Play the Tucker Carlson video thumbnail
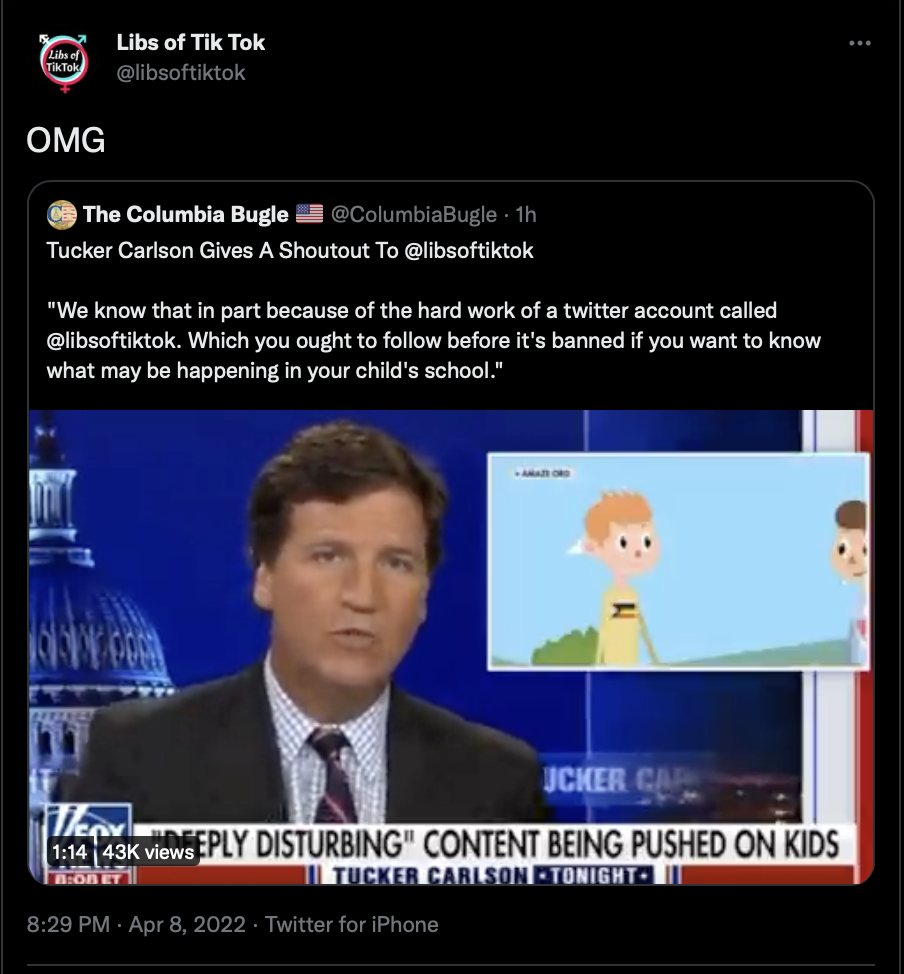The image size is (904, 974). pyautogui.click(x=451, y=647)
